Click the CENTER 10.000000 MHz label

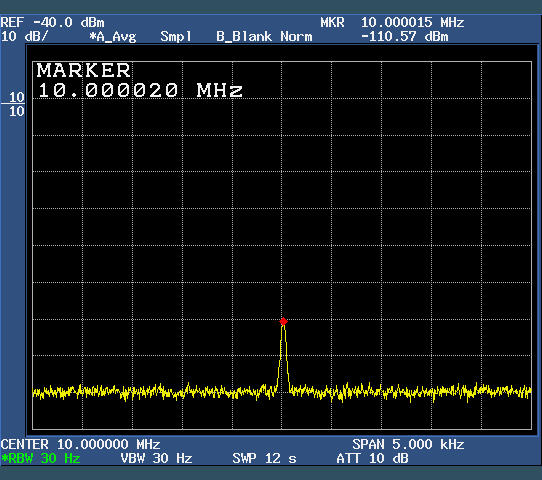point(80,444)
